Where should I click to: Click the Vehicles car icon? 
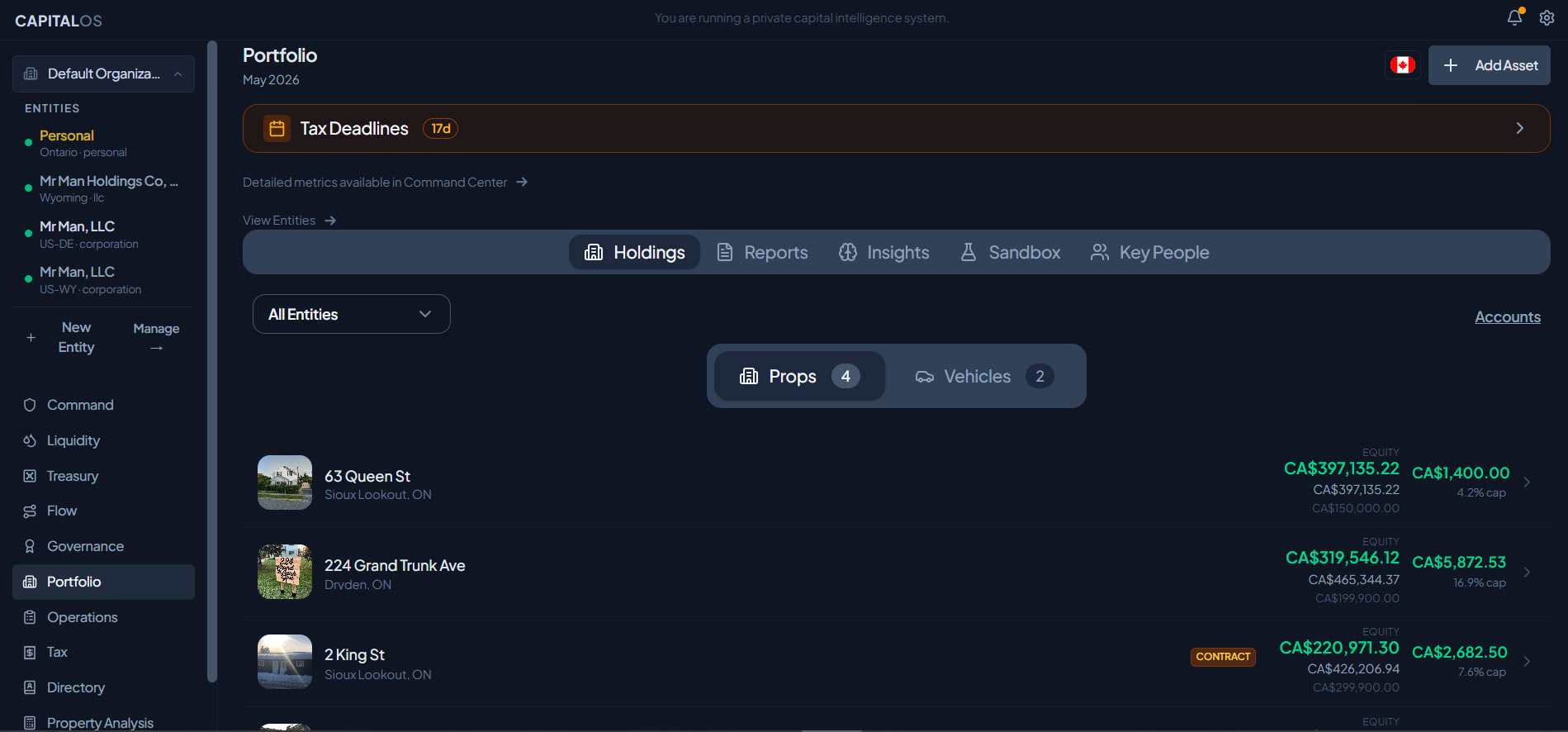[925, 377]
